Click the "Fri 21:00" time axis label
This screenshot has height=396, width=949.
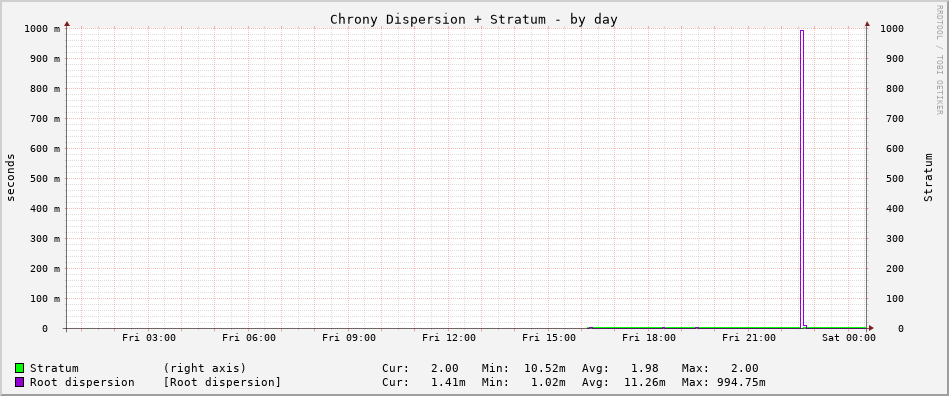point(749,337)
